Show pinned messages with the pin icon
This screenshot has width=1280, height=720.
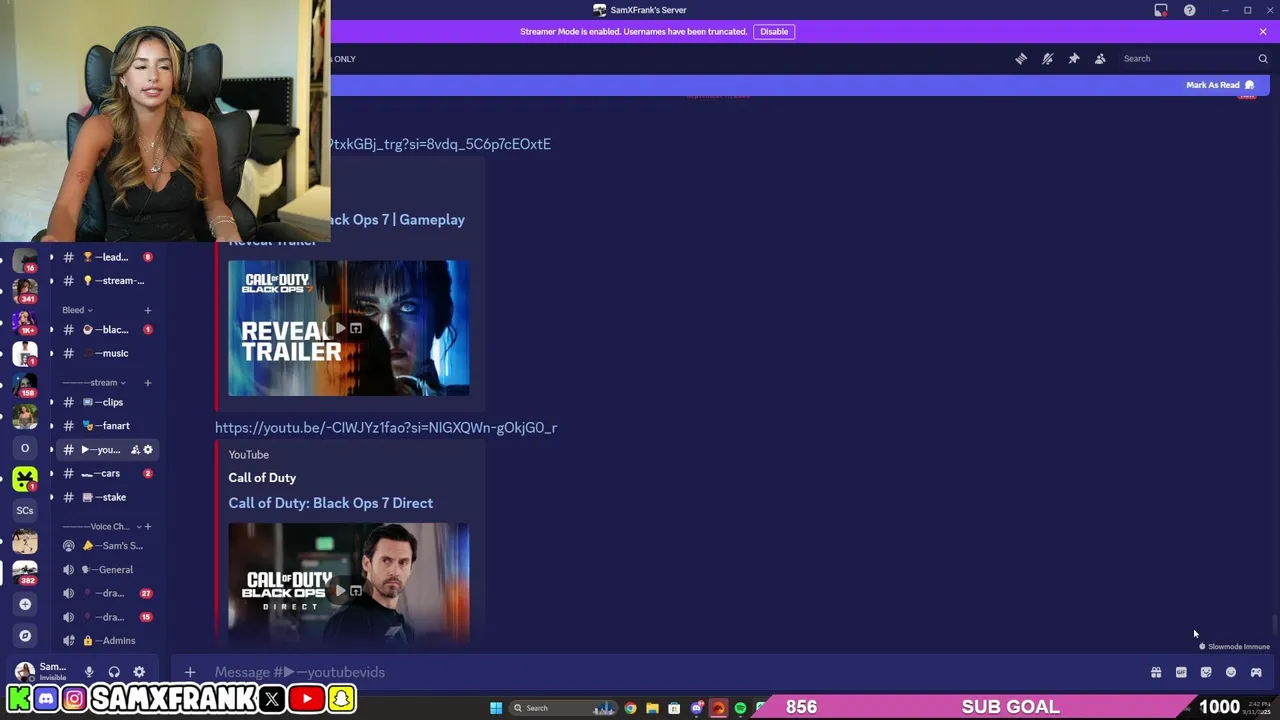pyautogui.click(x=1074, y=59)
